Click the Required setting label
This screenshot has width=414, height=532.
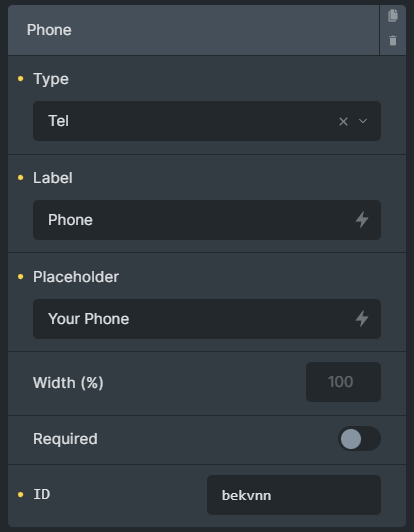pyautogui.click(x=65, y=439)
